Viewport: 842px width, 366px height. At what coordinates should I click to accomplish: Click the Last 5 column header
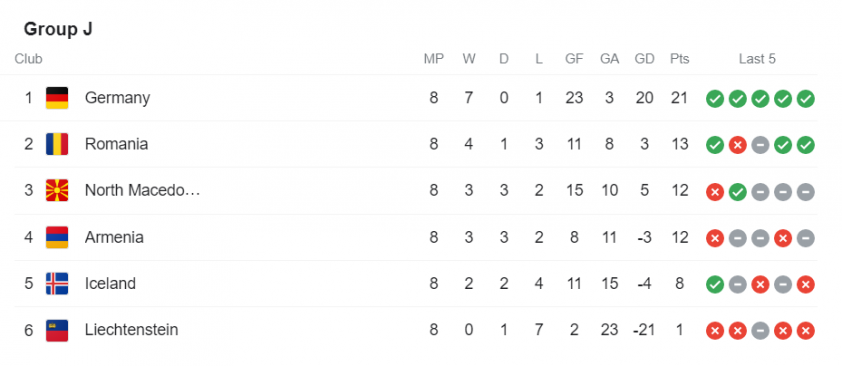757,59
